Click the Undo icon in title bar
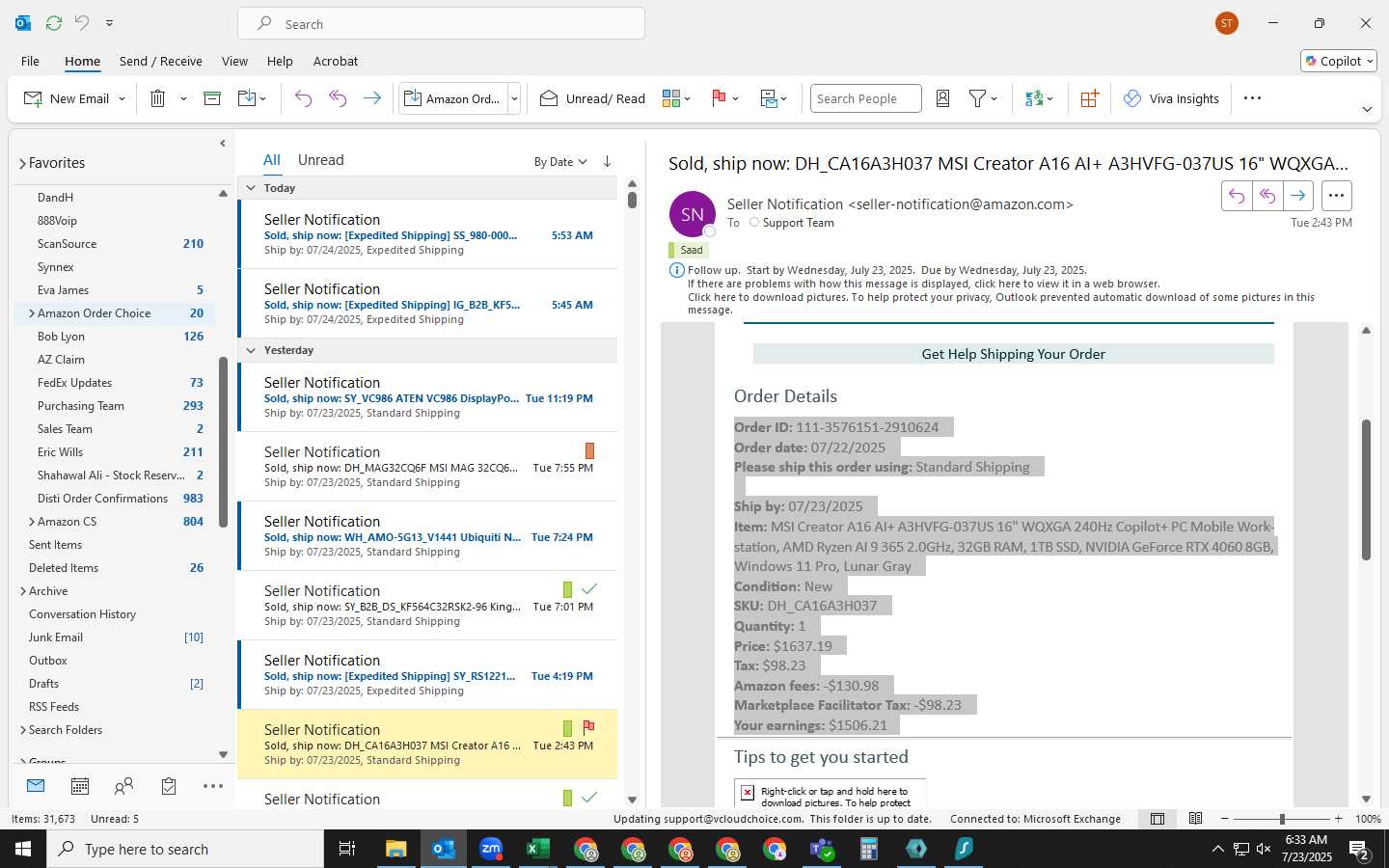1389x868 pixels. coord(82,22)
